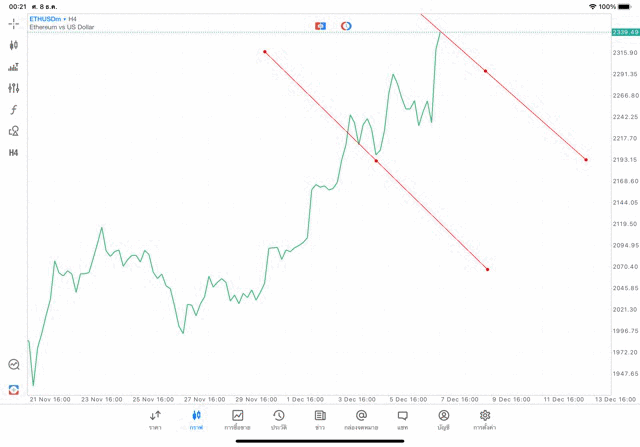Switch to the การซื้อขาย (Trade) tab
Screen dimensions: 640x447
click(237, 420)
